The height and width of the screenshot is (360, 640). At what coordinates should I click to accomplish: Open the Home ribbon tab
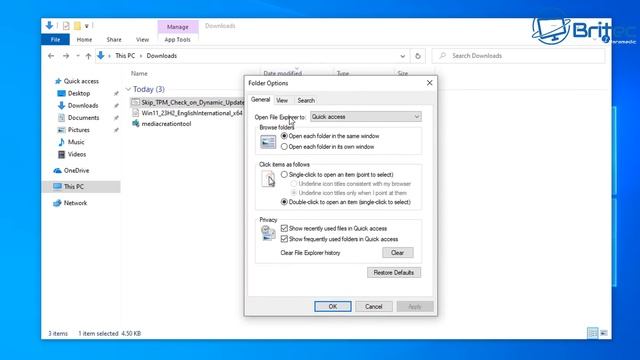[84, 40]
